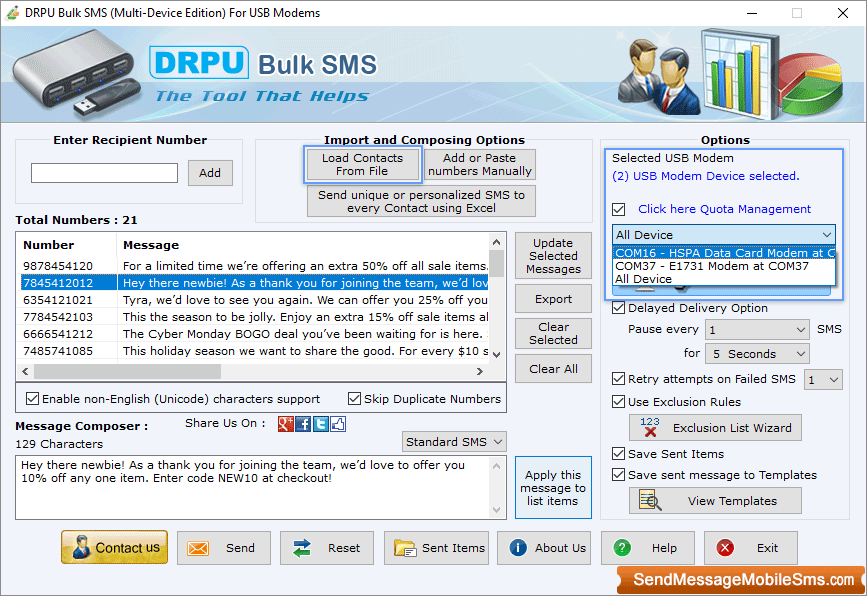Open Exclusion List Wizard
This screenshot has height=596, width=867.
pyautogui.click(x=715, y=428)
